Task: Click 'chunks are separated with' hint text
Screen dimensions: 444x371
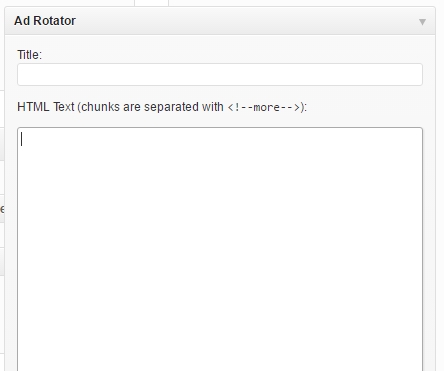Action: [x=152, y=107]
